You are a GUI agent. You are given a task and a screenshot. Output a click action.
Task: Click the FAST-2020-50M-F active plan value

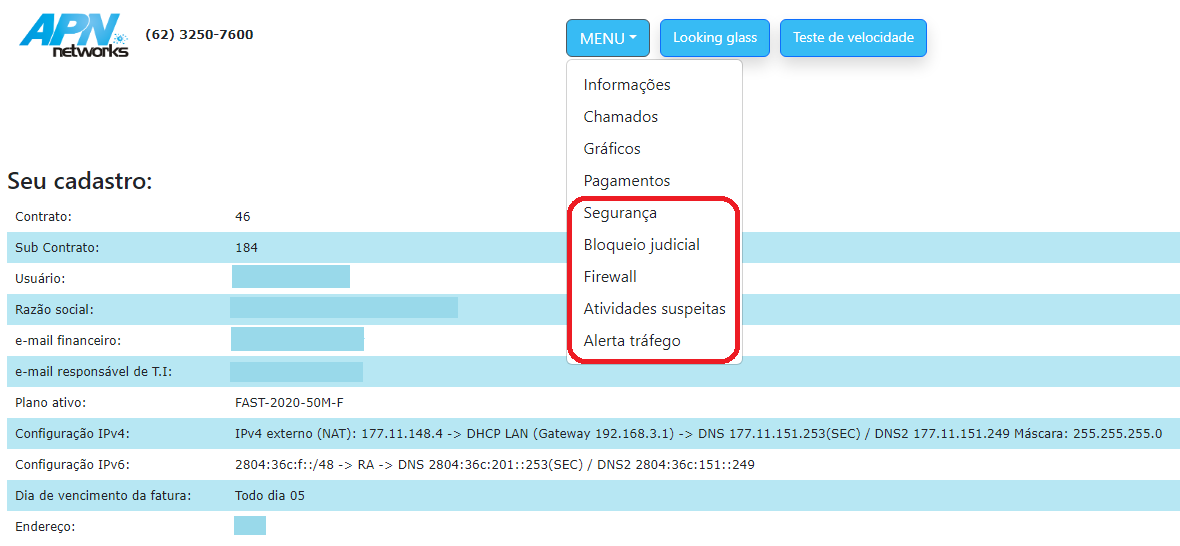pos(289,403)
